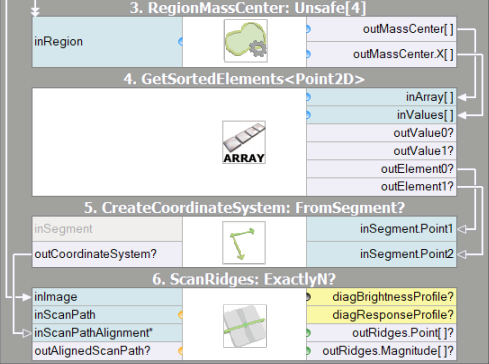Click the GetSortedElements ARRAY icon
This screenshot has width=489, height=364.
(244, 142)
